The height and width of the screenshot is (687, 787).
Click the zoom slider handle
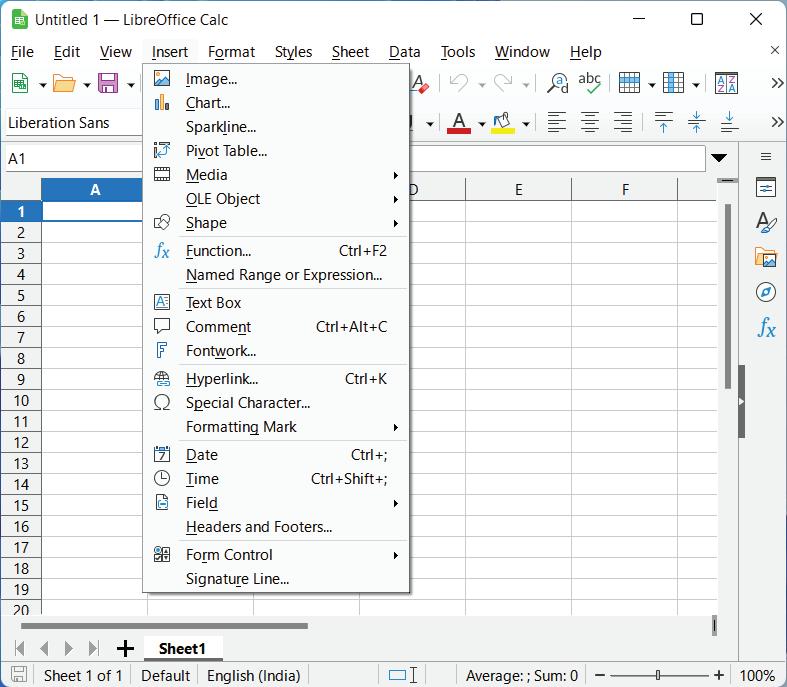click(658, 675)
